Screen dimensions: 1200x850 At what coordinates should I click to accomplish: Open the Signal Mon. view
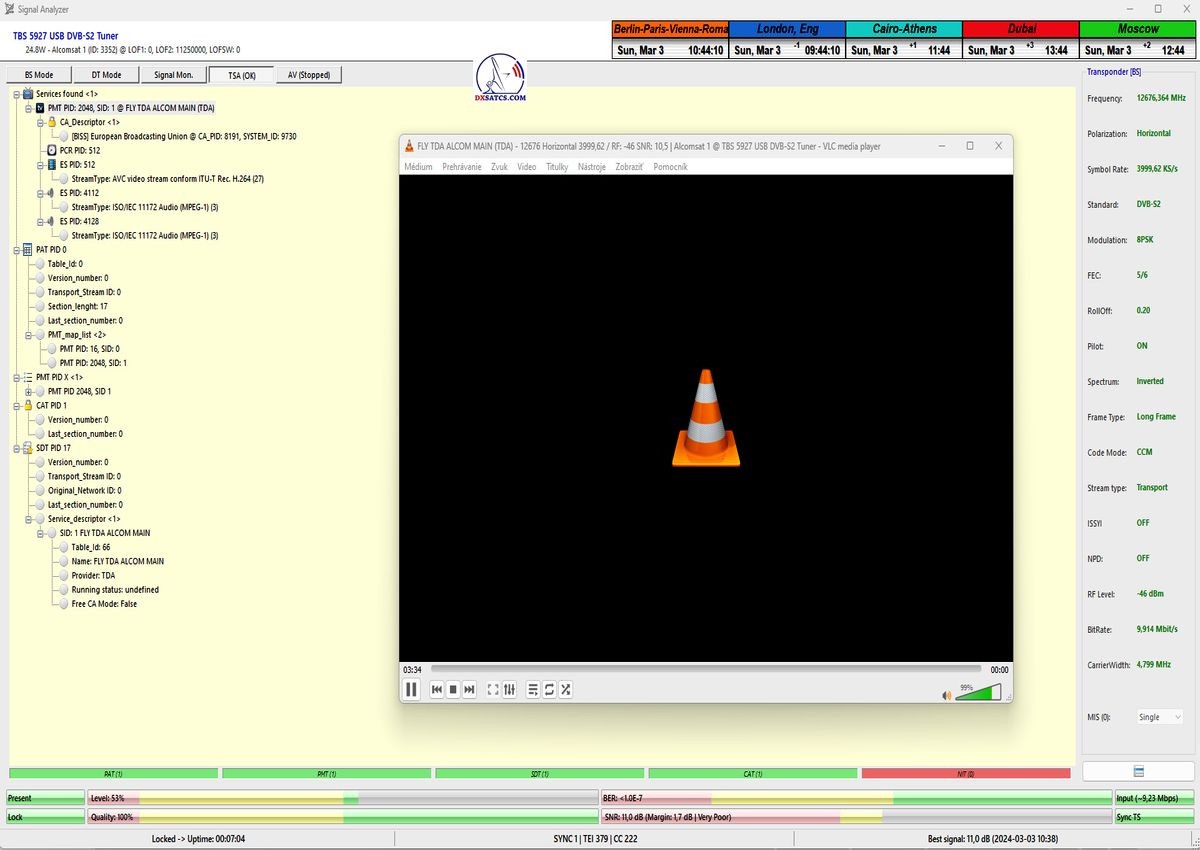[x=174, y=75]
